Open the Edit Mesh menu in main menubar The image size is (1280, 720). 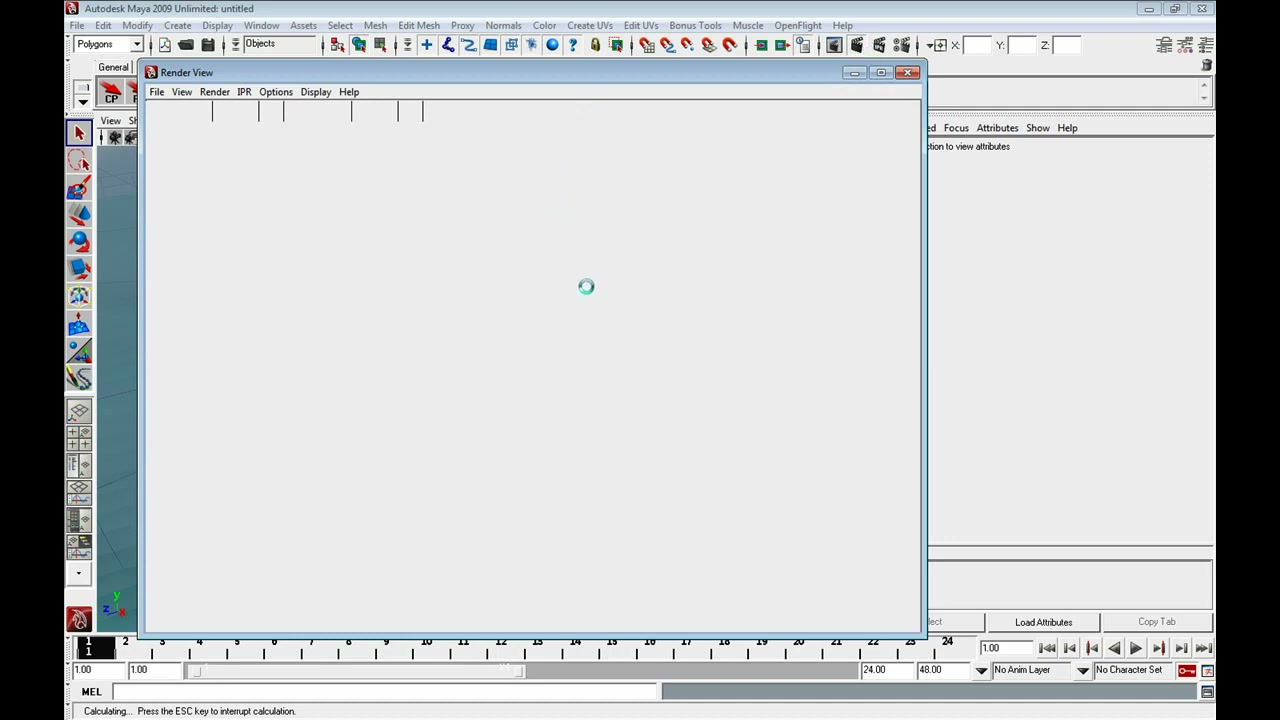[418, 25]
